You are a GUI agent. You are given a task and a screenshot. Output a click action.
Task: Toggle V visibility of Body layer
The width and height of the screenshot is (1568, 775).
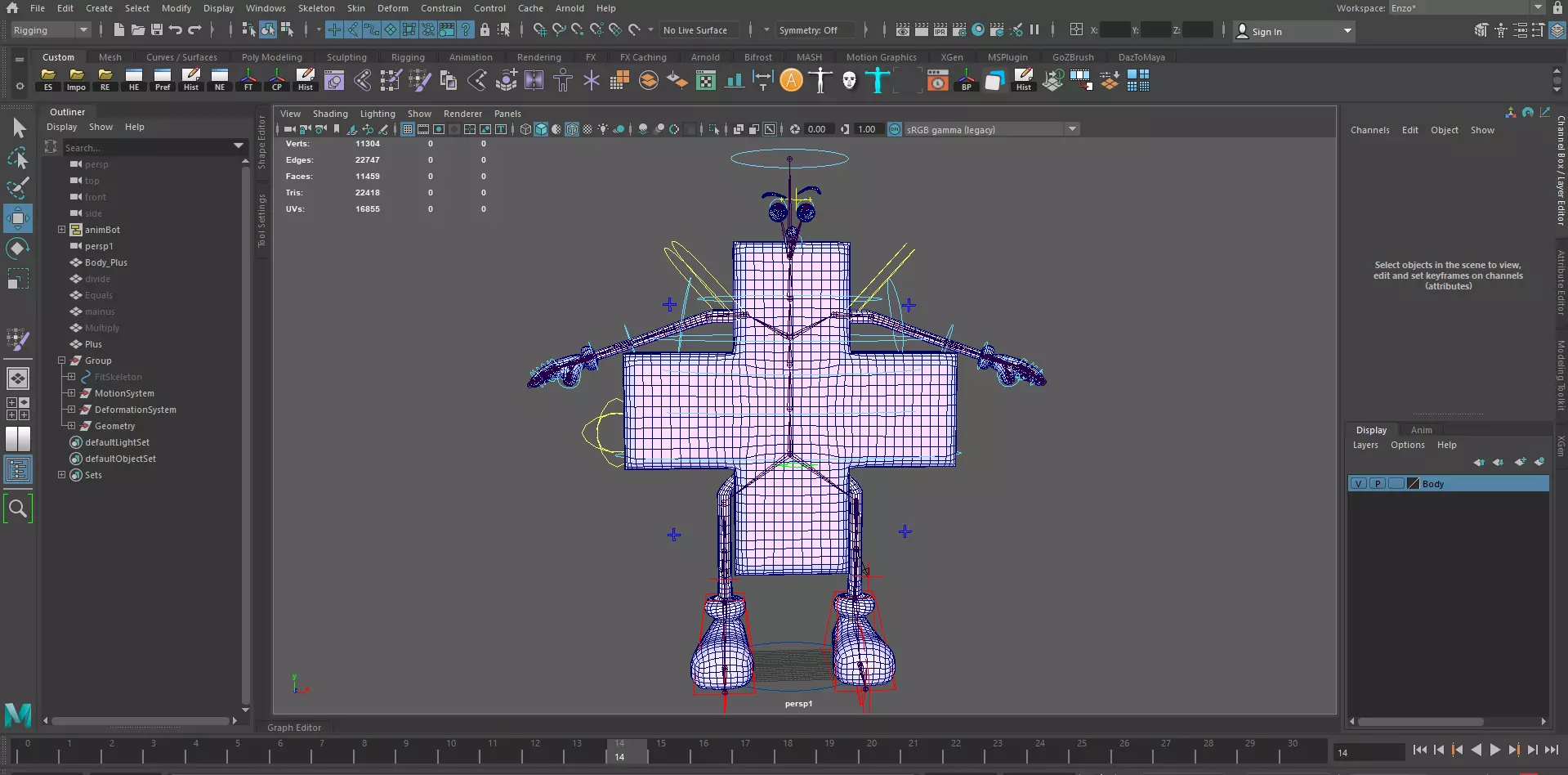pos(1358,484)
